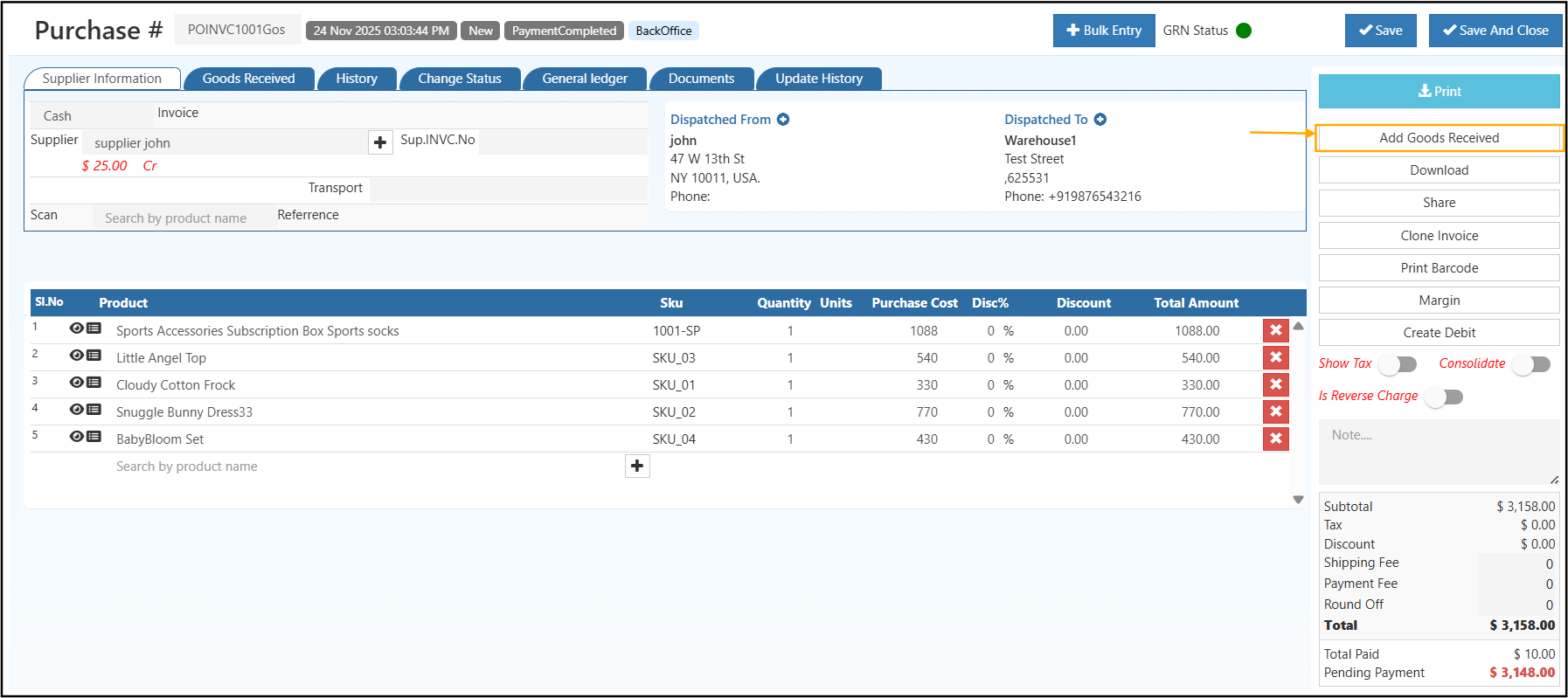Open the Cash payment type dropdown

(x=91, y=115)
